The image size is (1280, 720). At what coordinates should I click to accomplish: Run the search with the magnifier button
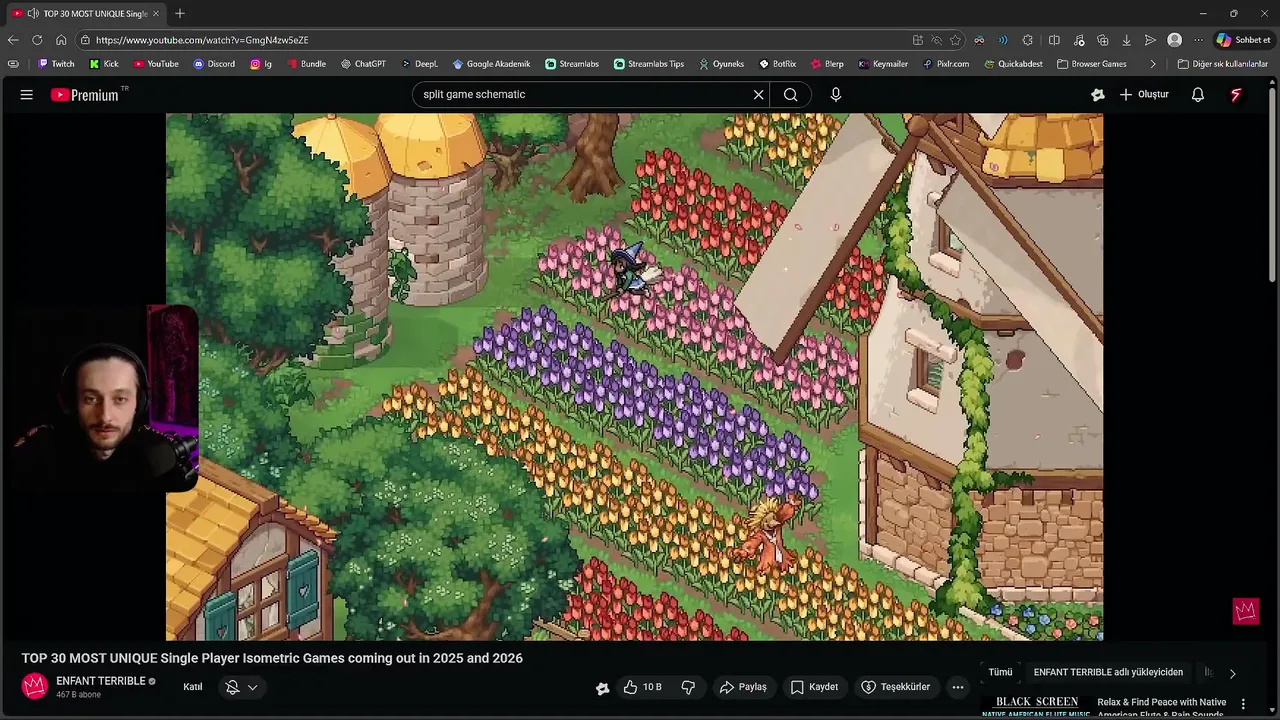coord(790,95)
